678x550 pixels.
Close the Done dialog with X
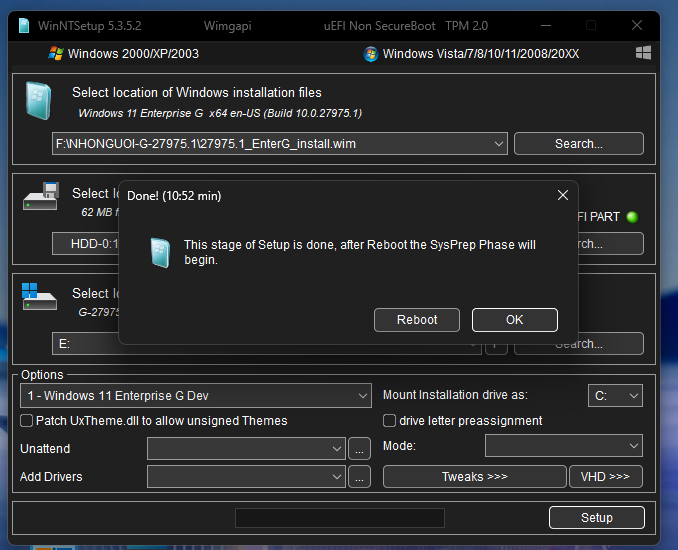click(563, 195)
